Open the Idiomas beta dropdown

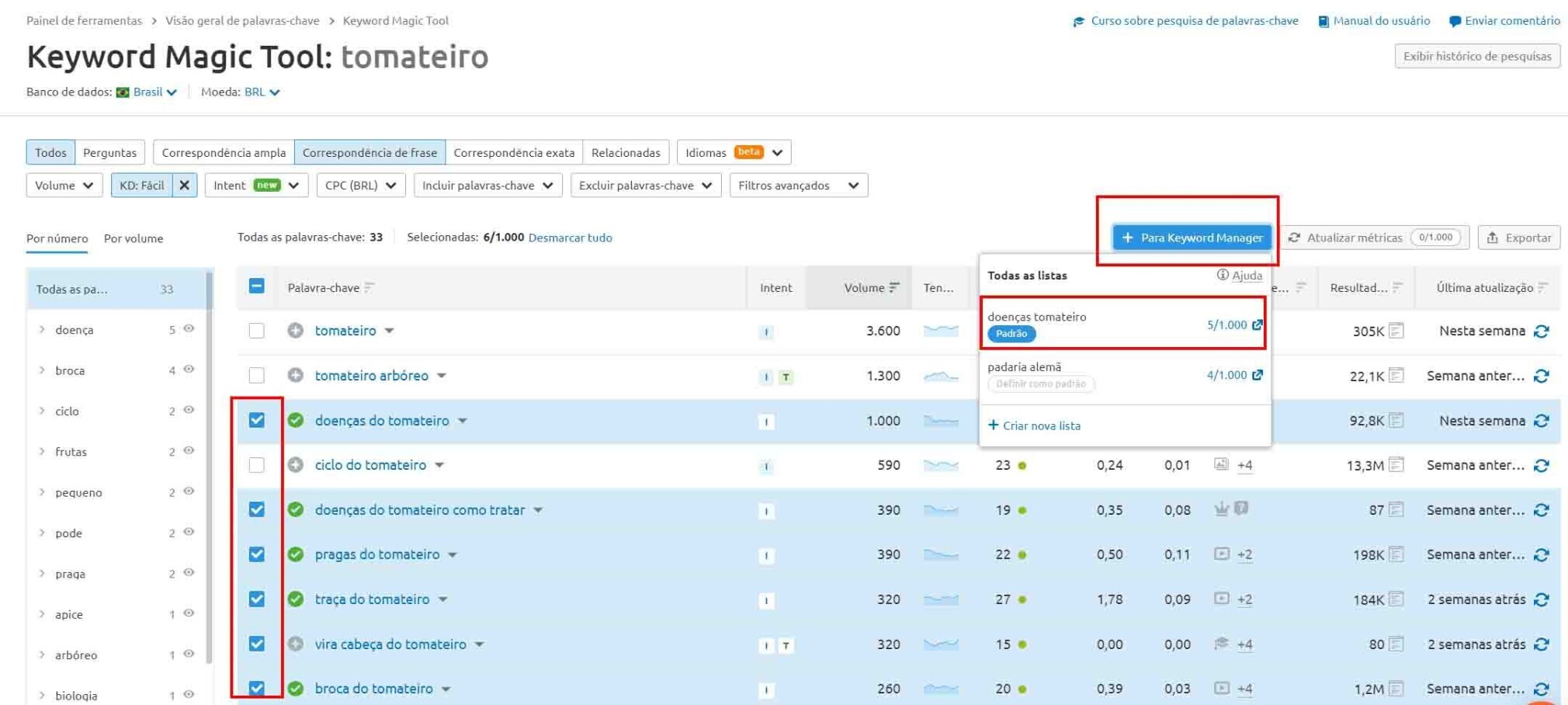click(x=734, y=153)
